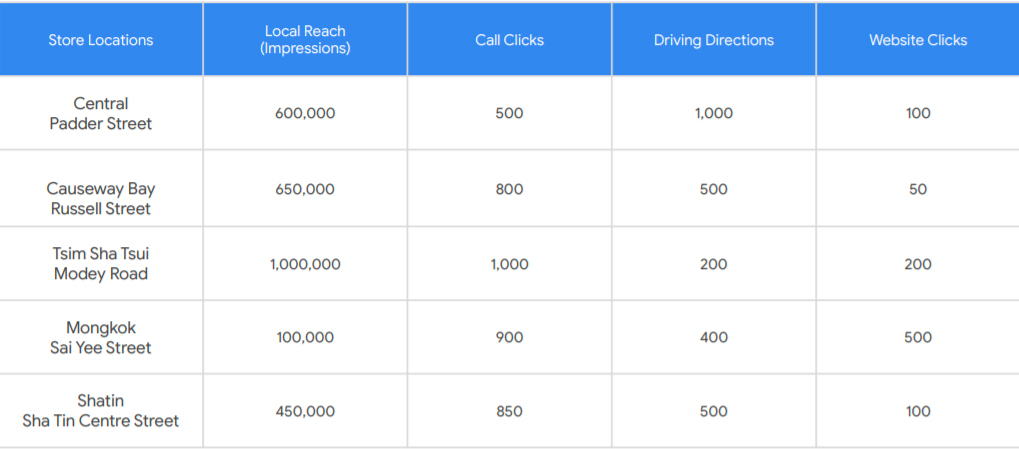Select the 1,000,000 impressions cell
The image size is (1019, 449).
[305, 264]
